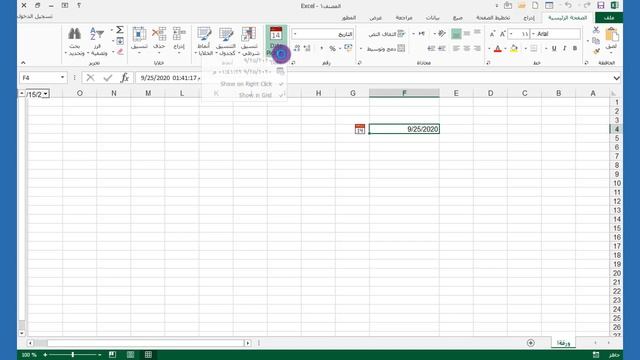
Task: Add a new sheet with plus button
Action: click(531, 343)
